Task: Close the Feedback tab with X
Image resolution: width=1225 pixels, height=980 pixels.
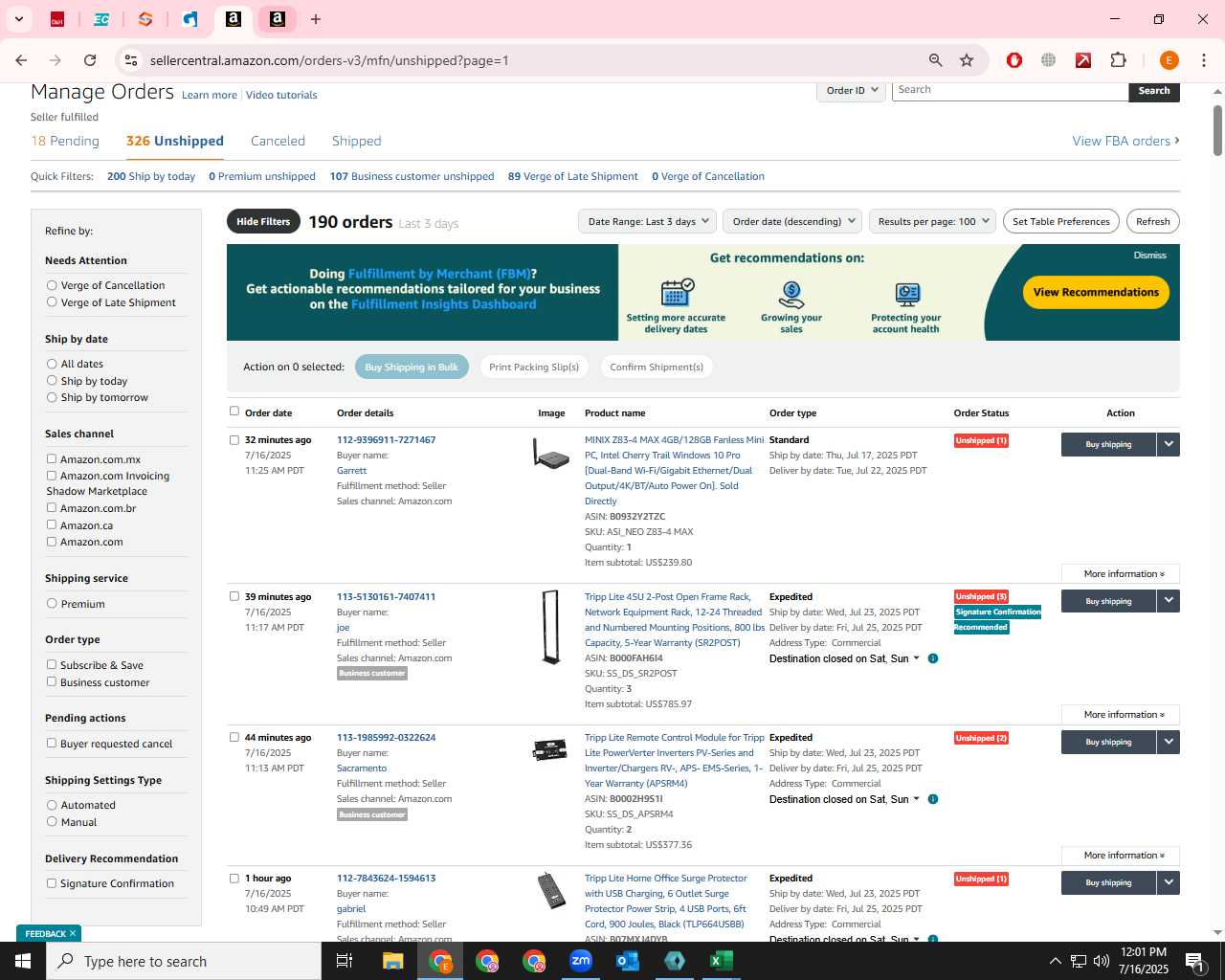Action: (73, 933)
